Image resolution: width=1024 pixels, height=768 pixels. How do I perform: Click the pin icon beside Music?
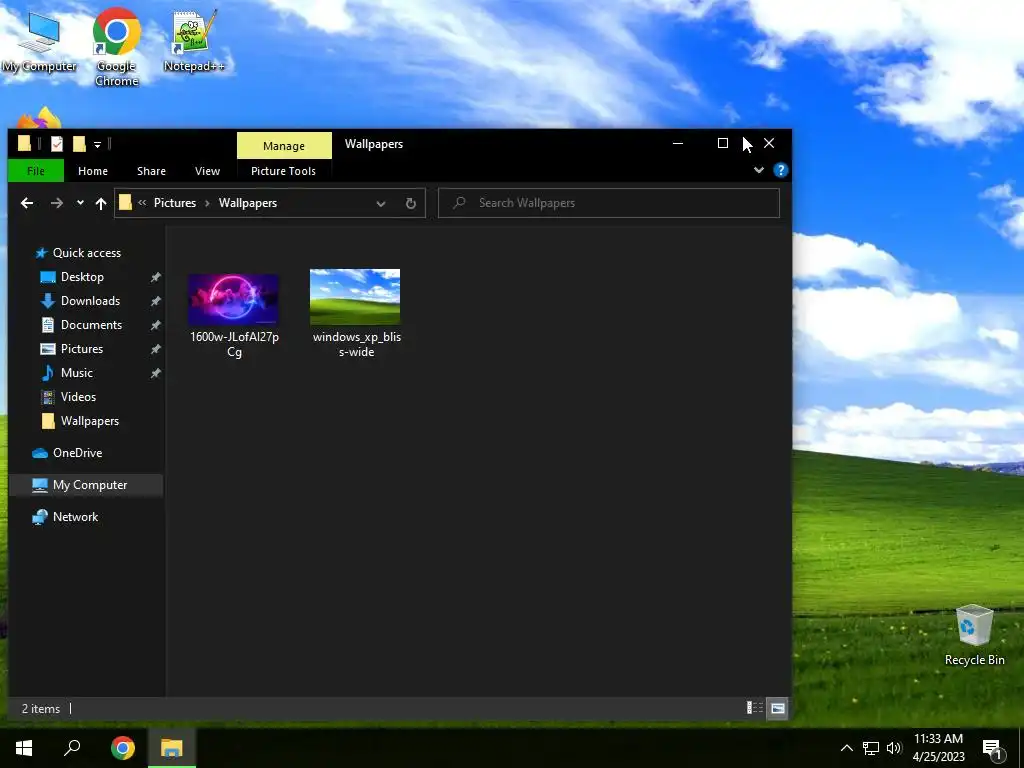pos(155,374)
